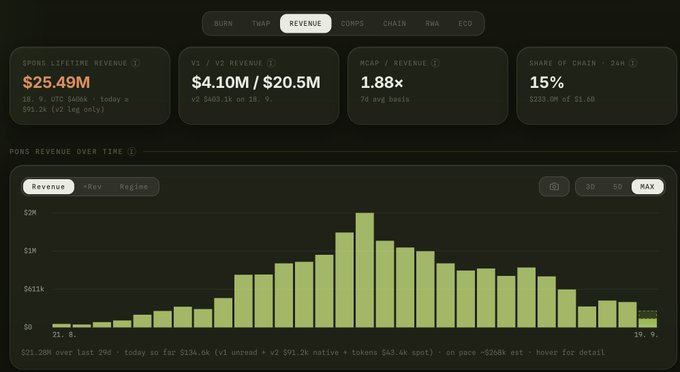
Task: Click the SPONS LIFETIME REVENUE card title
Action: tap(75, 63)
